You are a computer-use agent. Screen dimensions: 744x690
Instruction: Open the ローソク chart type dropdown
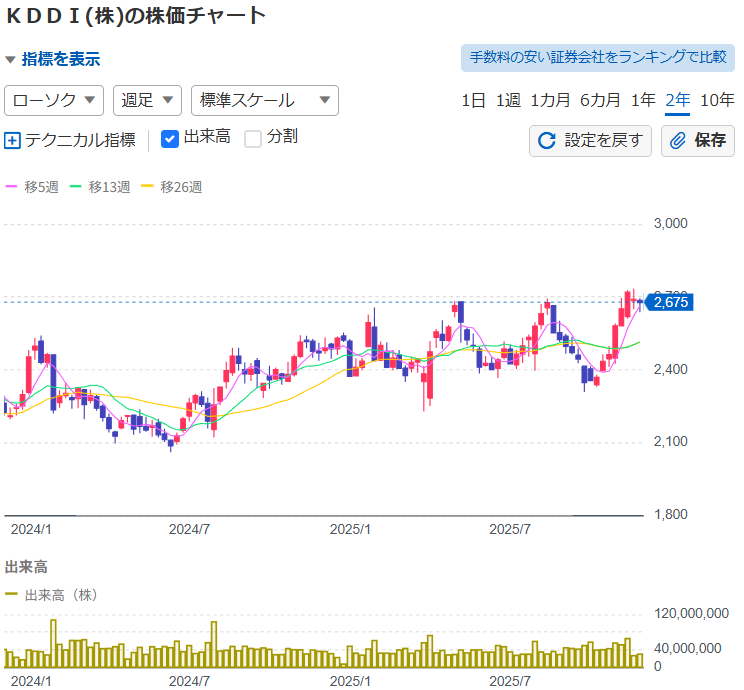tap(55, 100)
